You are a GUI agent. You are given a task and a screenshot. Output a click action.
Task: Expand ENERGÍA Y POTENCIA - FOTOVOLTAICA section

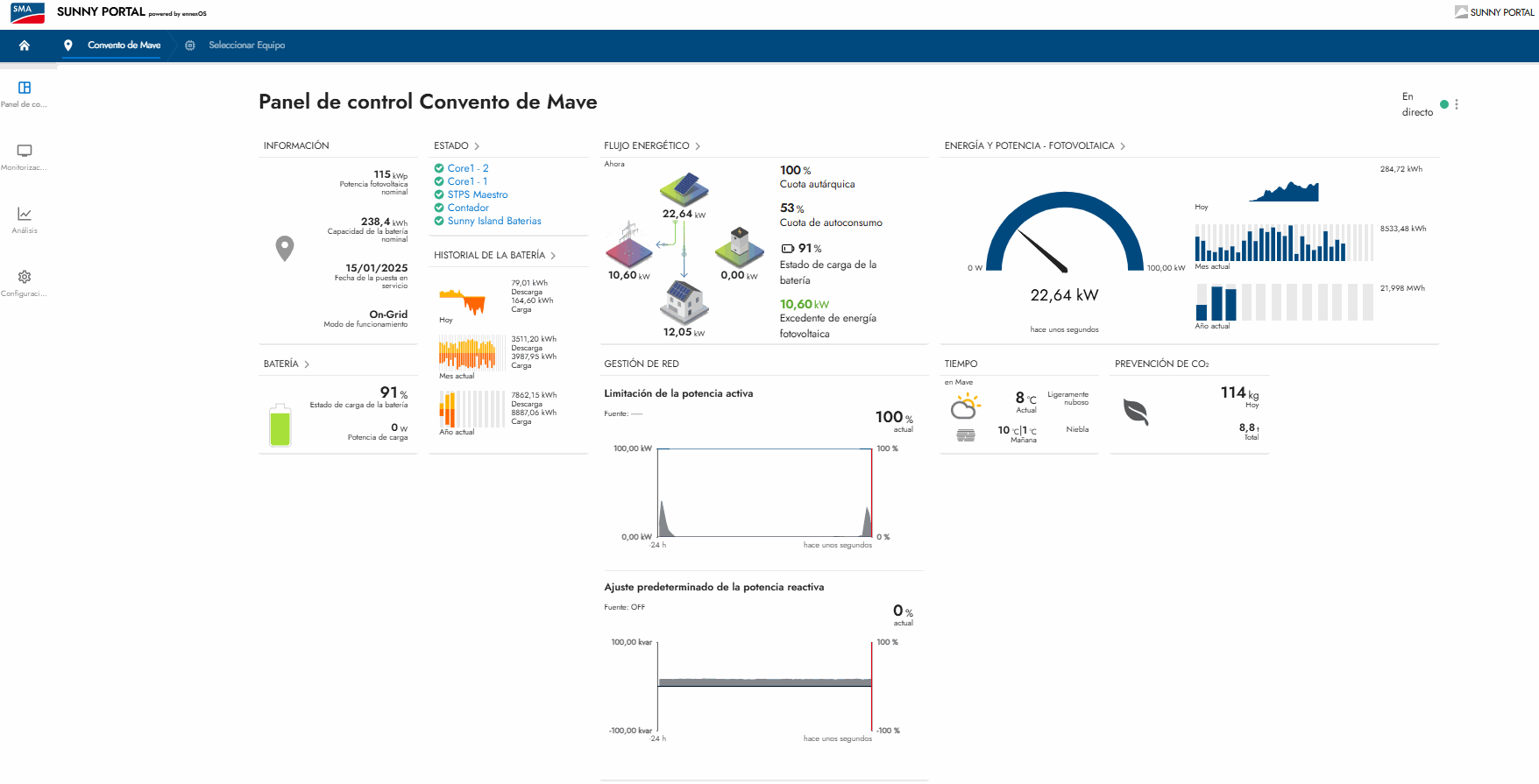tap(1034, 146)
